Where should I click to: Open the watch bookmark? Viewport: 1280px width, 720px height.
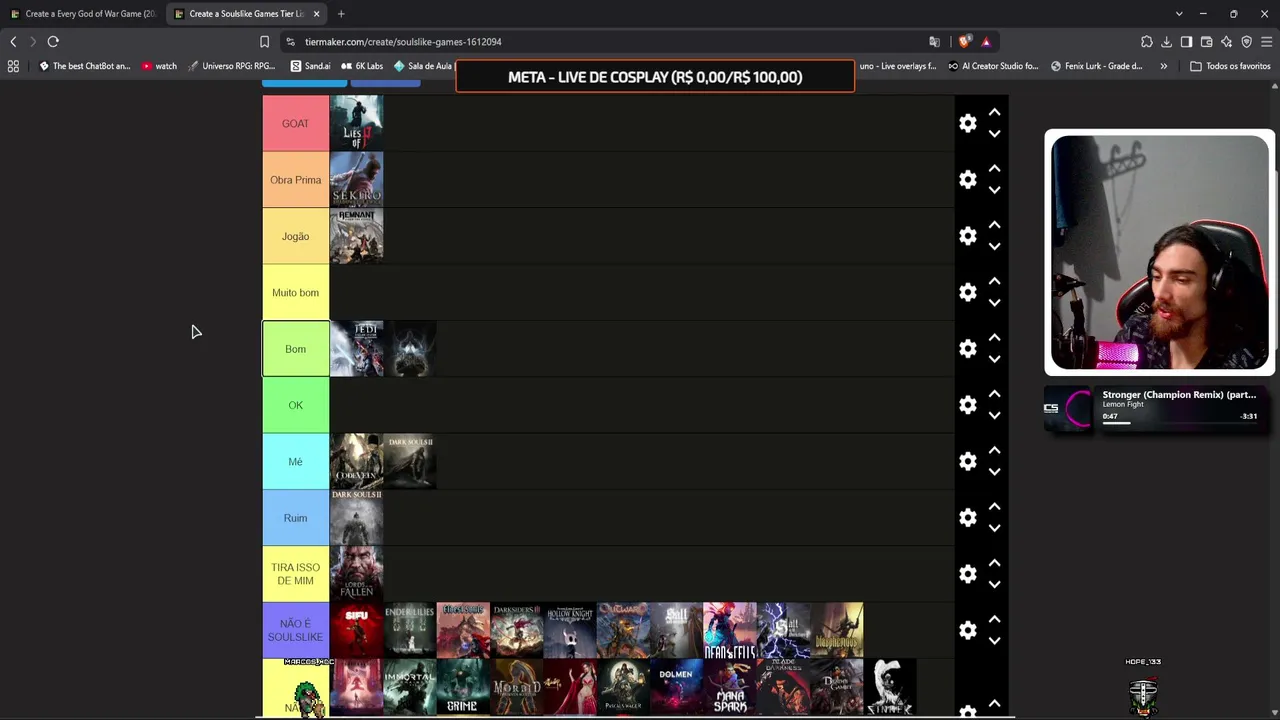pos(159,66)
